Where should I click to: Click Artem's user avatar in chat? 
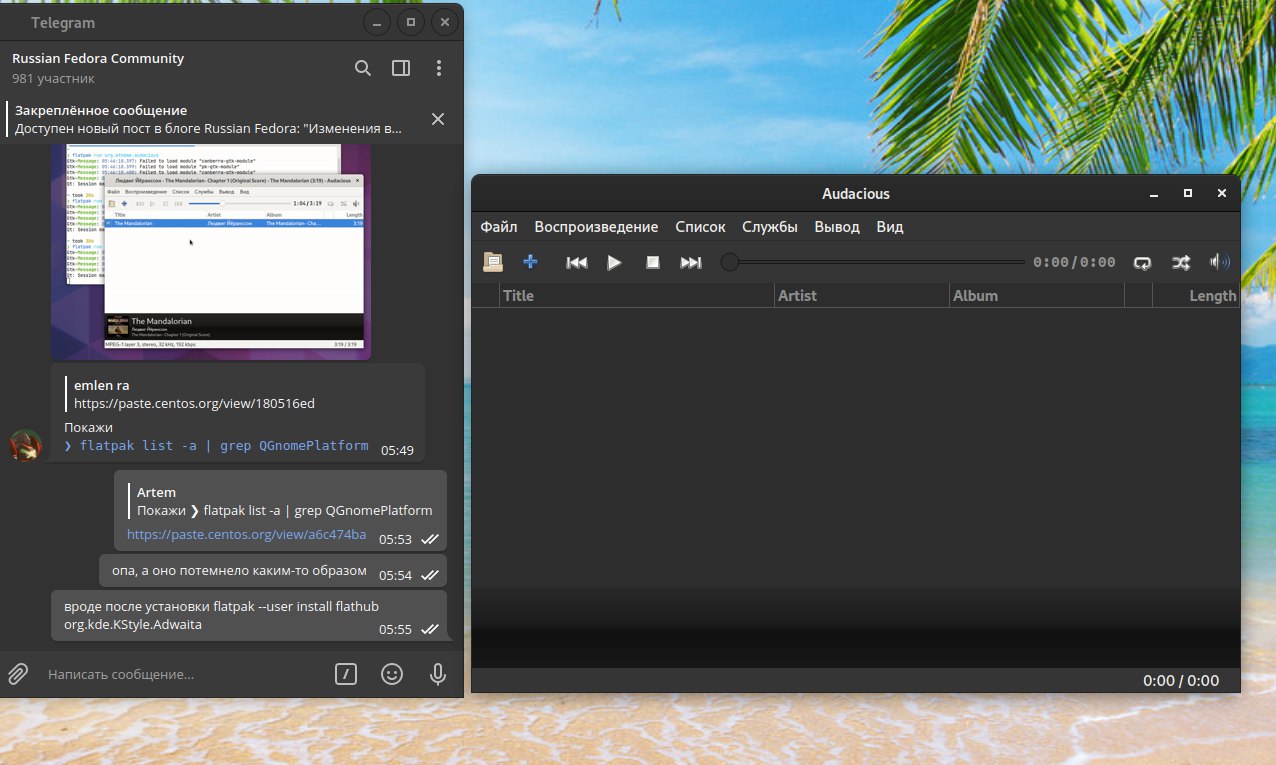pyautogui.click(x=26, y=446)
